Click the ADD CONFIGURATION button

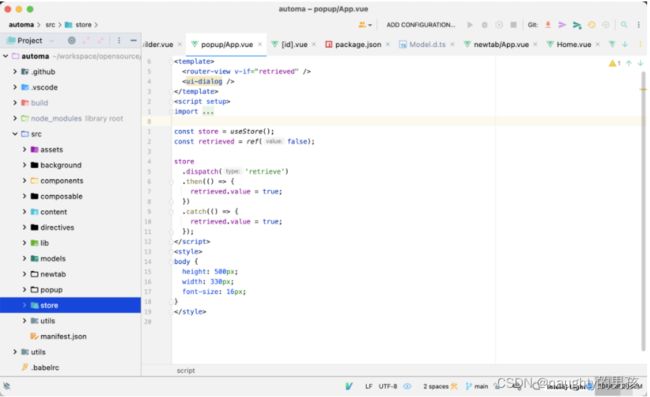pos(421,25)
